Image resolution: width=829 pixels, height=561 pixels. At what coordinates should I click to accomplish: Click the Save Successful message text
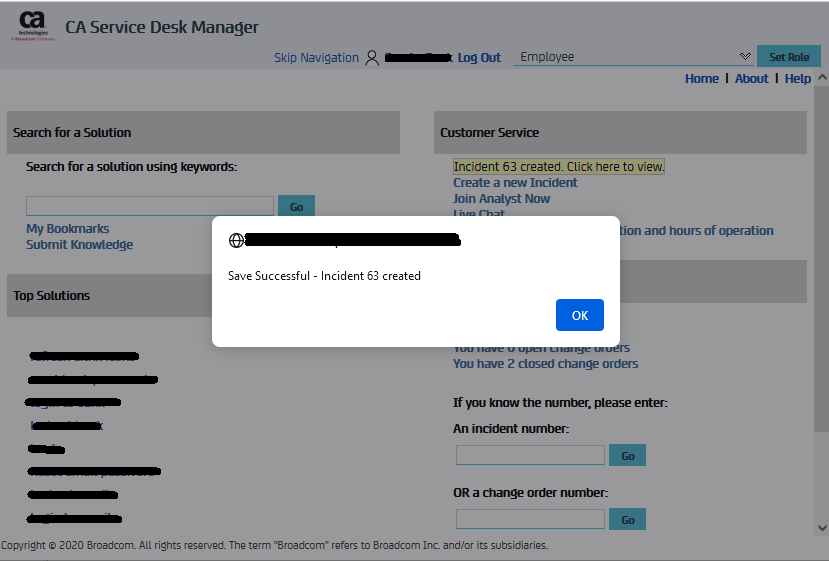click(x=324, y=276)
